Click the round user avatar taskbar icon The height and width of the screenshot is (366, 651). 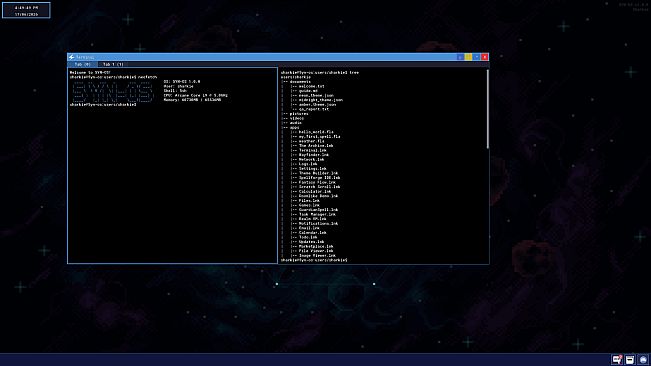[x=643, y=359]
